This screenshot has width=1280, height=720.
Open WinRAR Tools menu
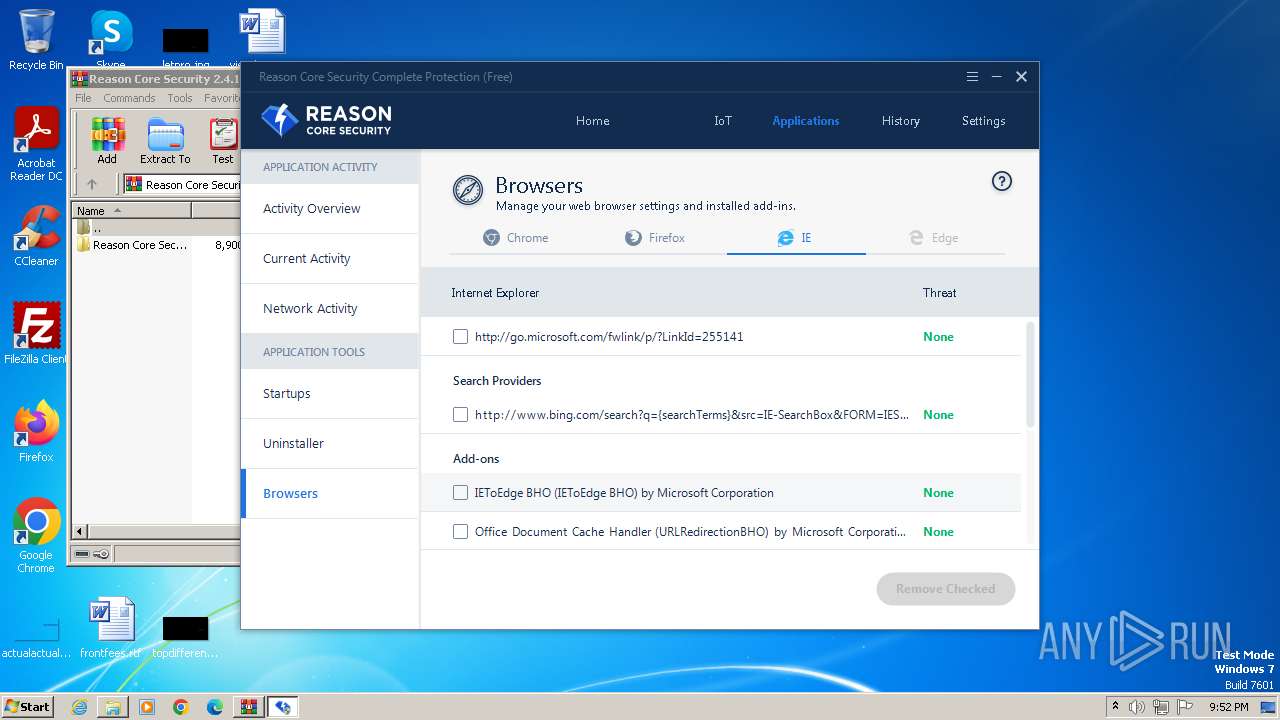180,98
